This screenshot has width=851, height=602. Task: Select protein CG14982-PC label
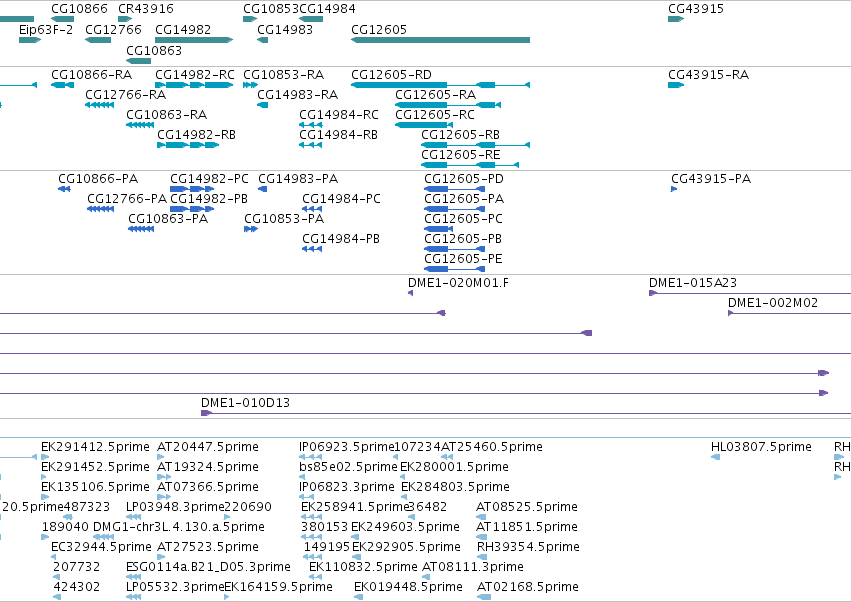209,179
